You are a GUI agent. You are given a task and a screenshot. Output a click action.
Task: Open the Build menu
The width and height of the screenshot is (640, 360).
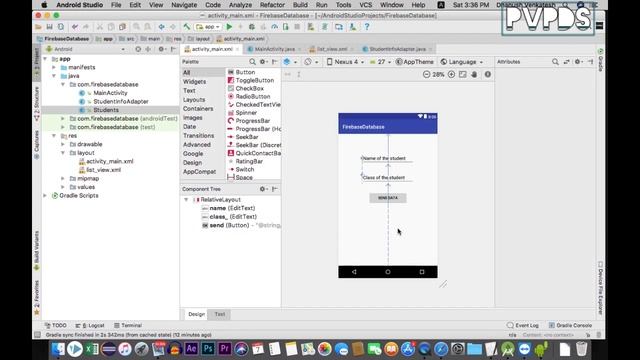click(300, 5)
